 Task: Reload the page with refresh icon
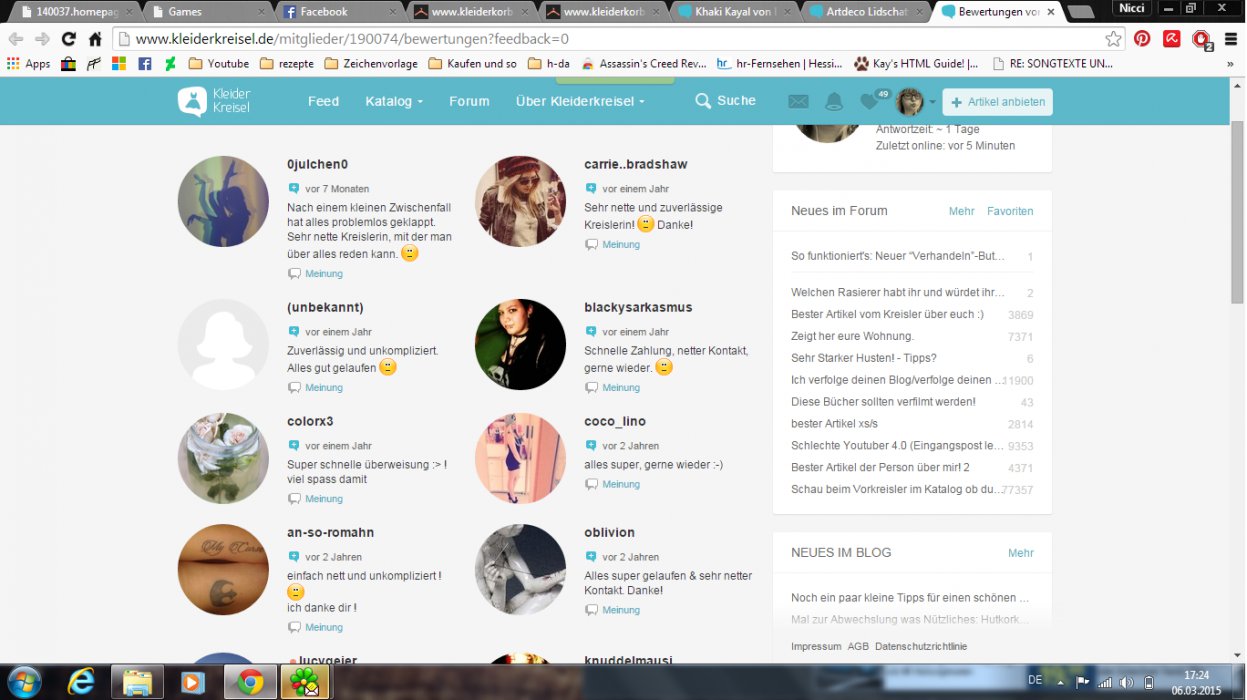click(x=68, y=39)
